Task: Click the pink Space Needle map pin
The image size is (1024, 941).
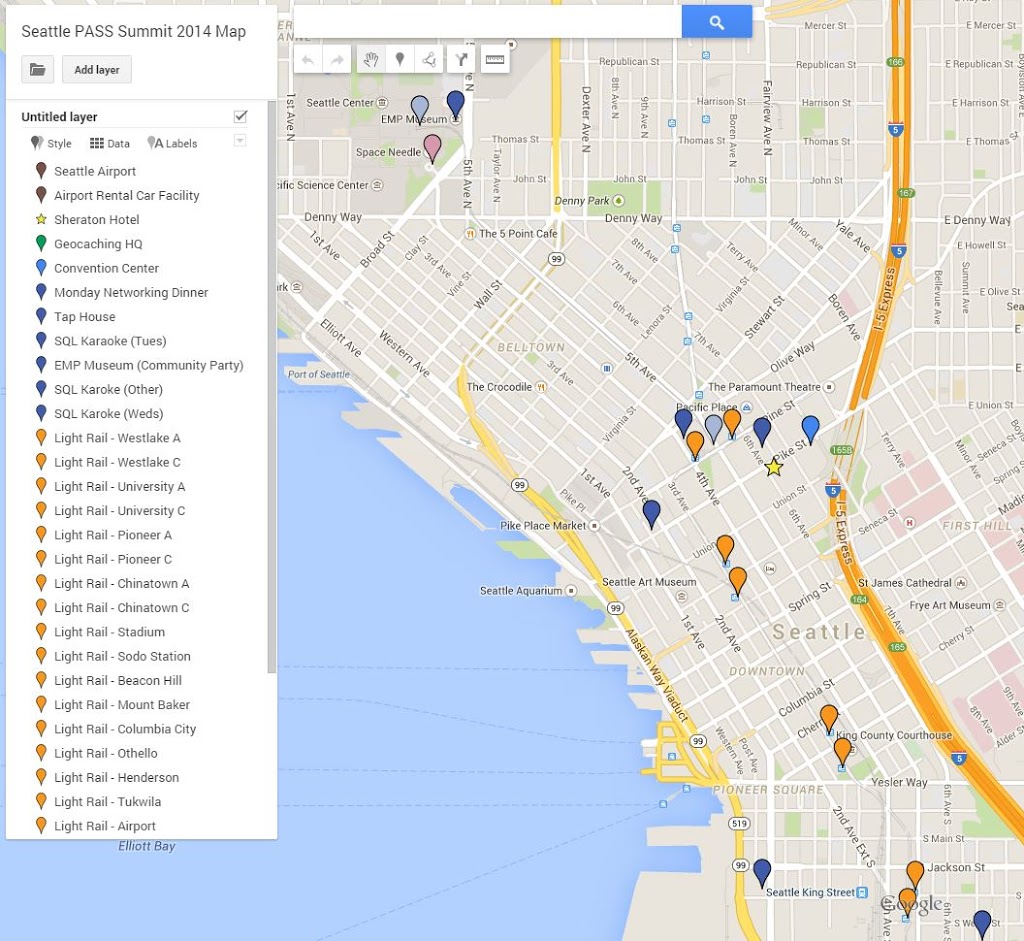Action: (x=432, y=147)
